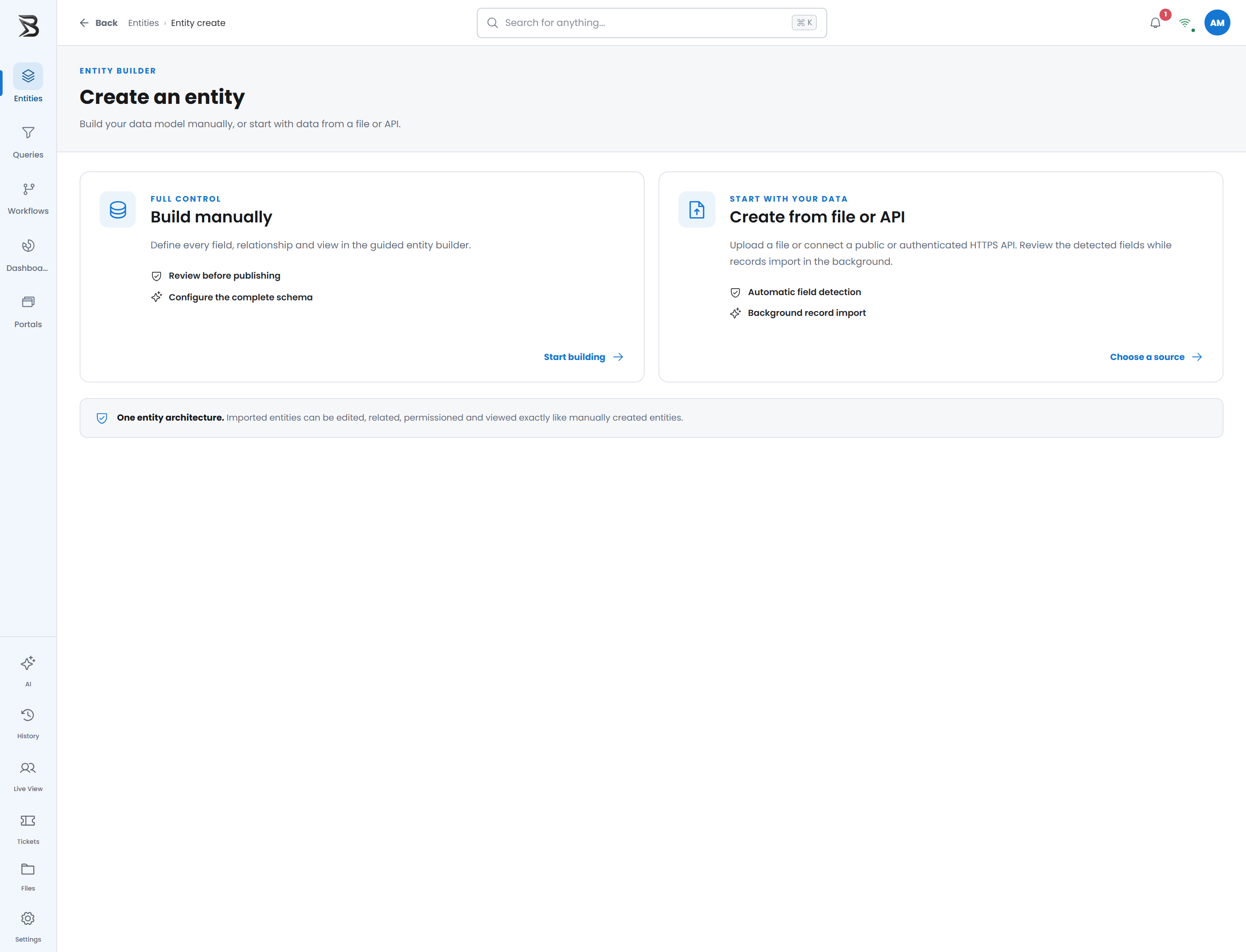The width and height of the screenshot is (1246, 952).
Task: Click the shield icon in the architecture notice
Action: (x=102, y=418)
